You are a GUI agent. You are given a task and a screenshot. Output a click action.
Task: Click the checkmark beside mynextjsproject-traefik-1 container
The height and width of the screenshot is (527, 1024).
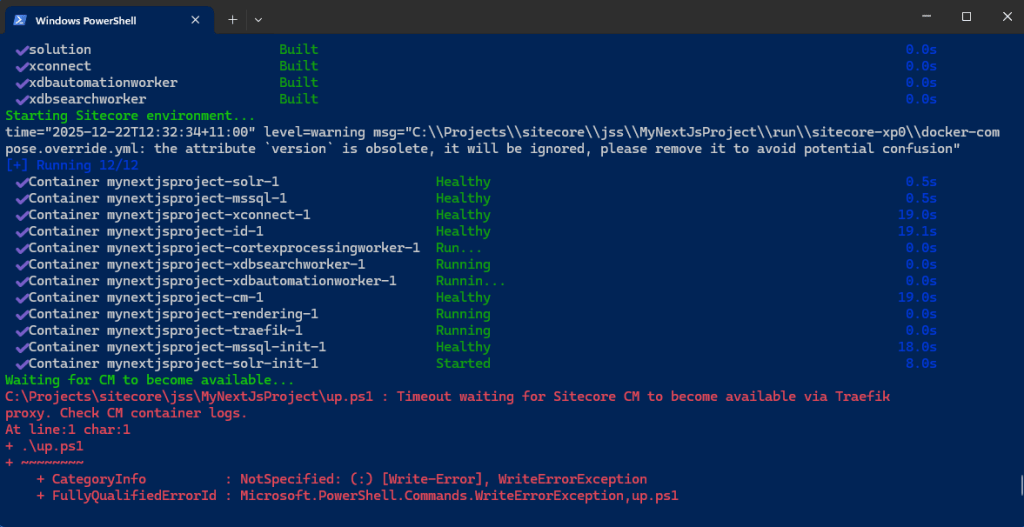(21, 330)
